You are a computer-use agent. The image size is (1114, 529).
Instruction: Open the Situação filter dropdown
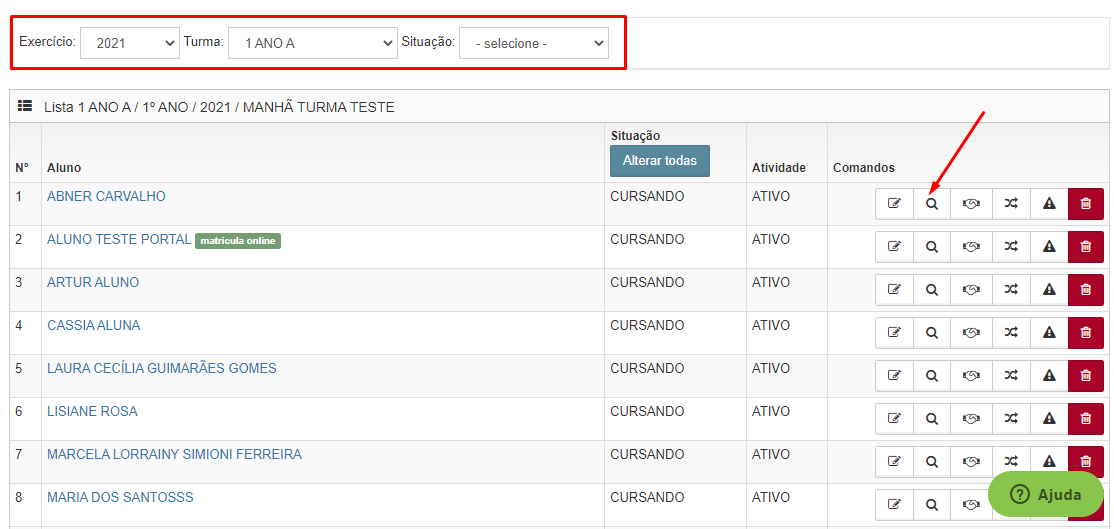[x=534, y=43]
